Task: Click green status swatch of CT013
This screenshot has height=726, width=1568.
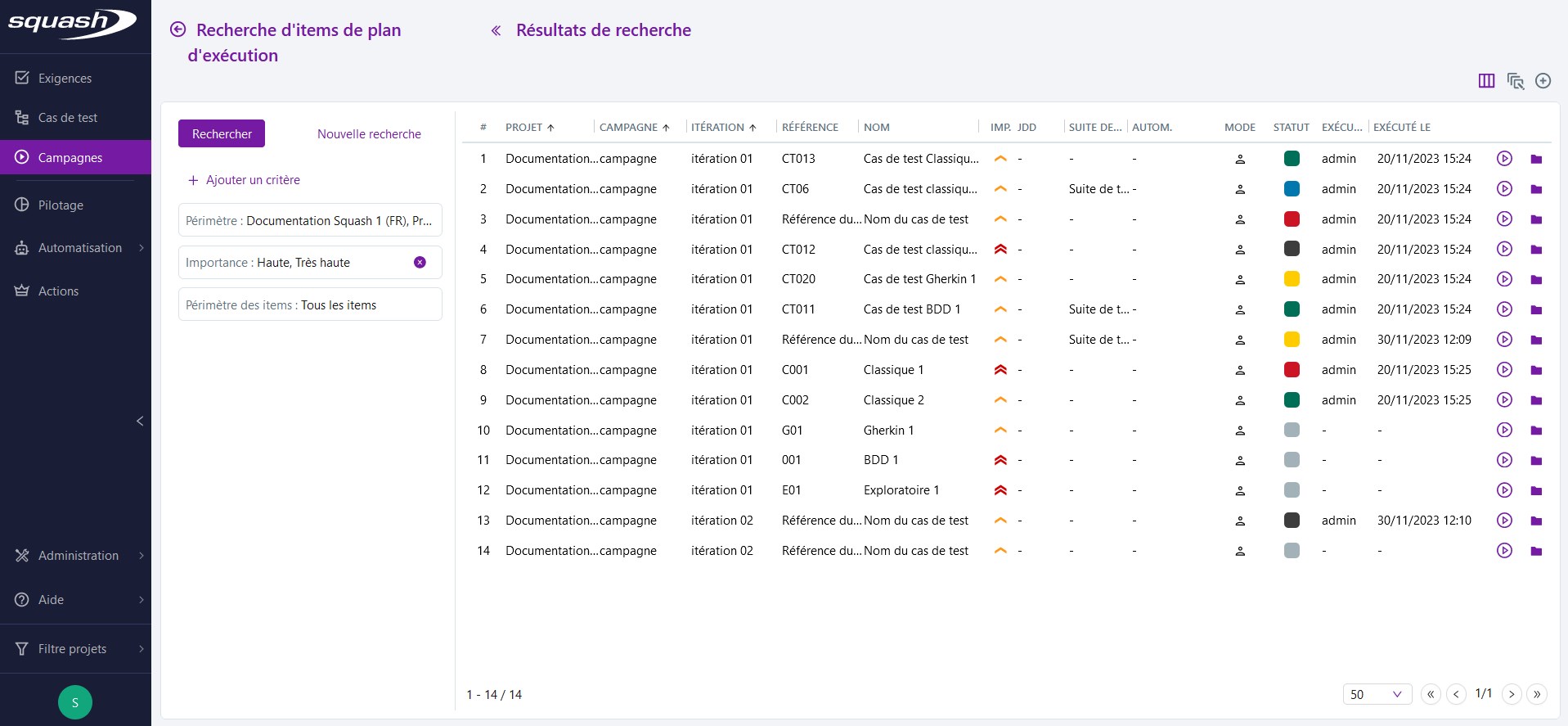Action: (x=1292, y=159)
